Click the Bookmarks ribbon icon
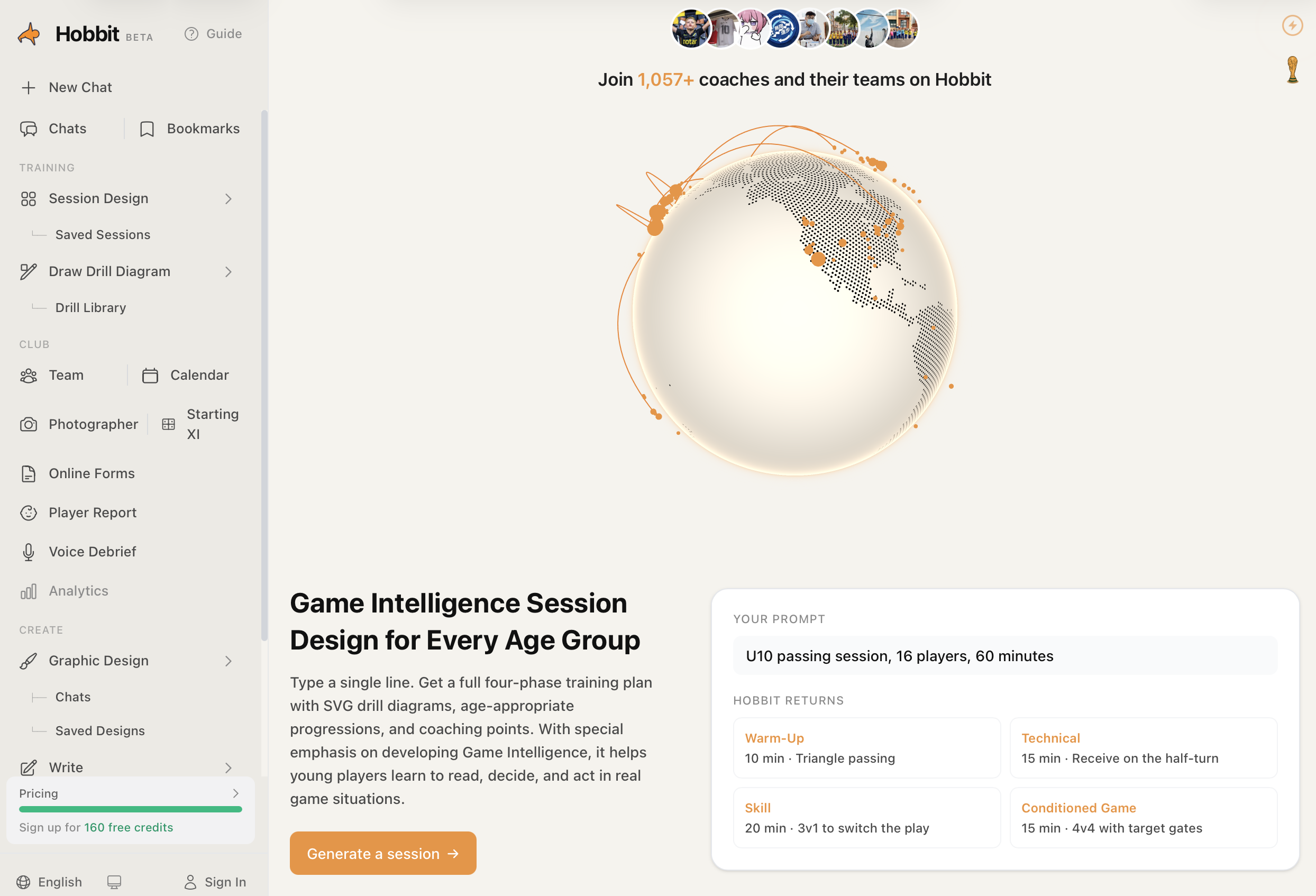 147,129
